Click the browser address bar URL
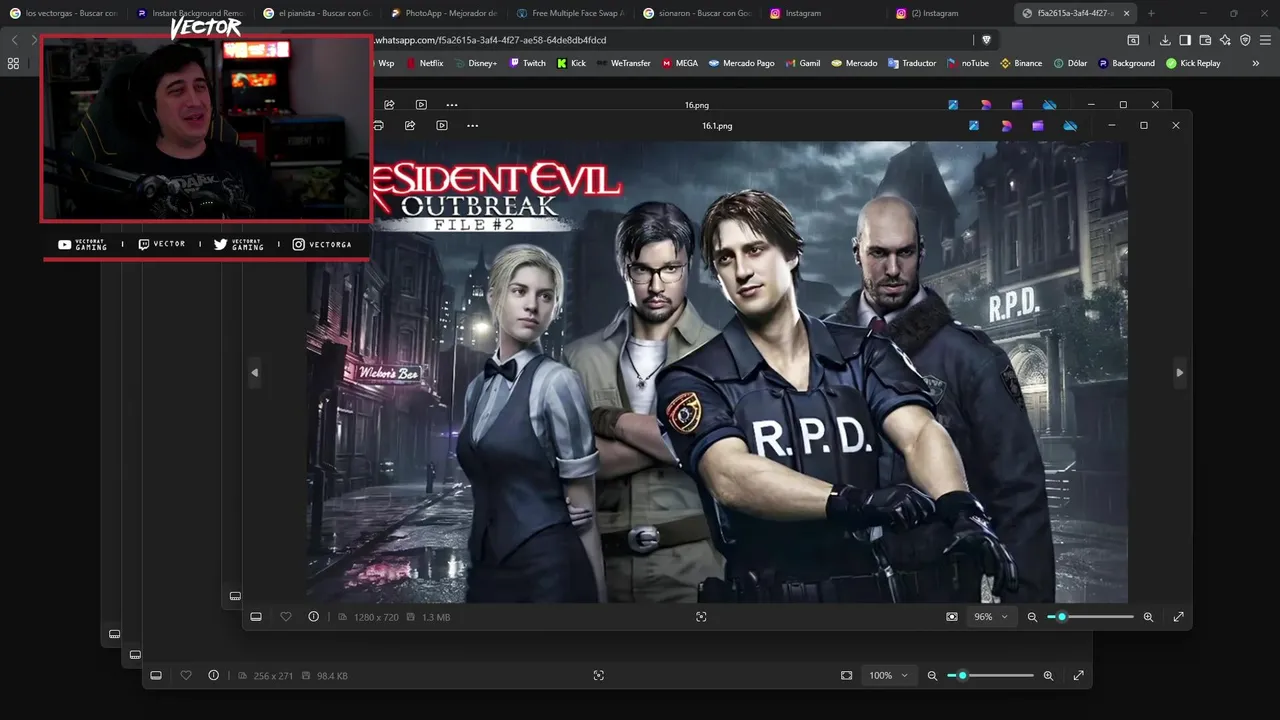 tap(490, 40)
